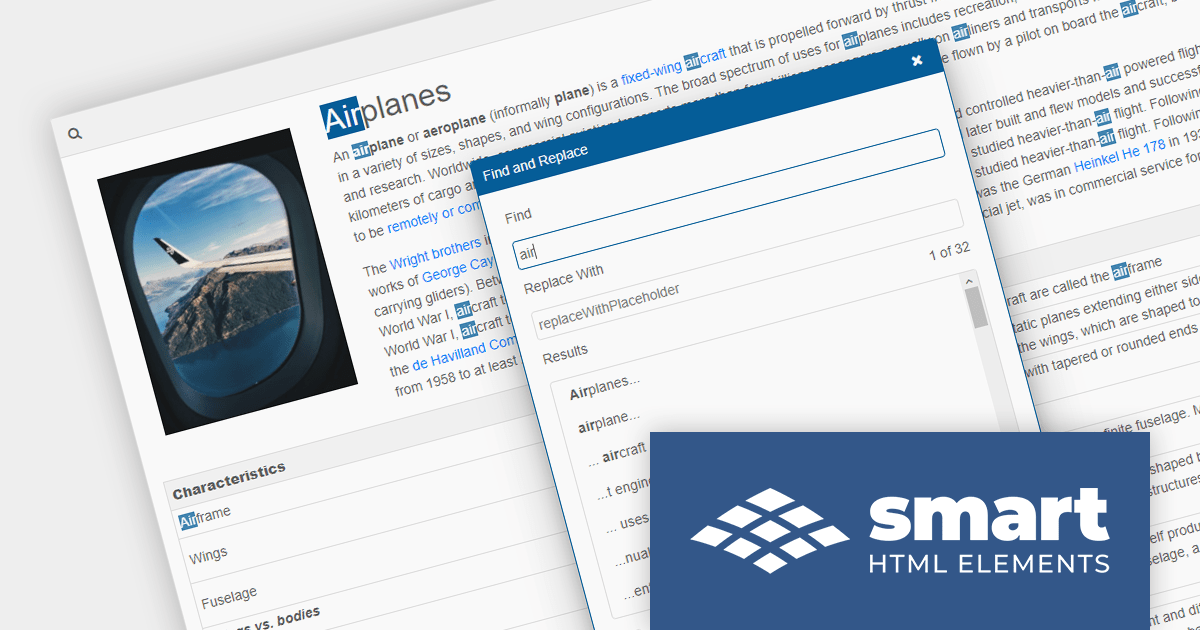This screenshot has width=1200, height=630.
Task: Click the Fuselage table row
Action: click(x=229, y=598)
